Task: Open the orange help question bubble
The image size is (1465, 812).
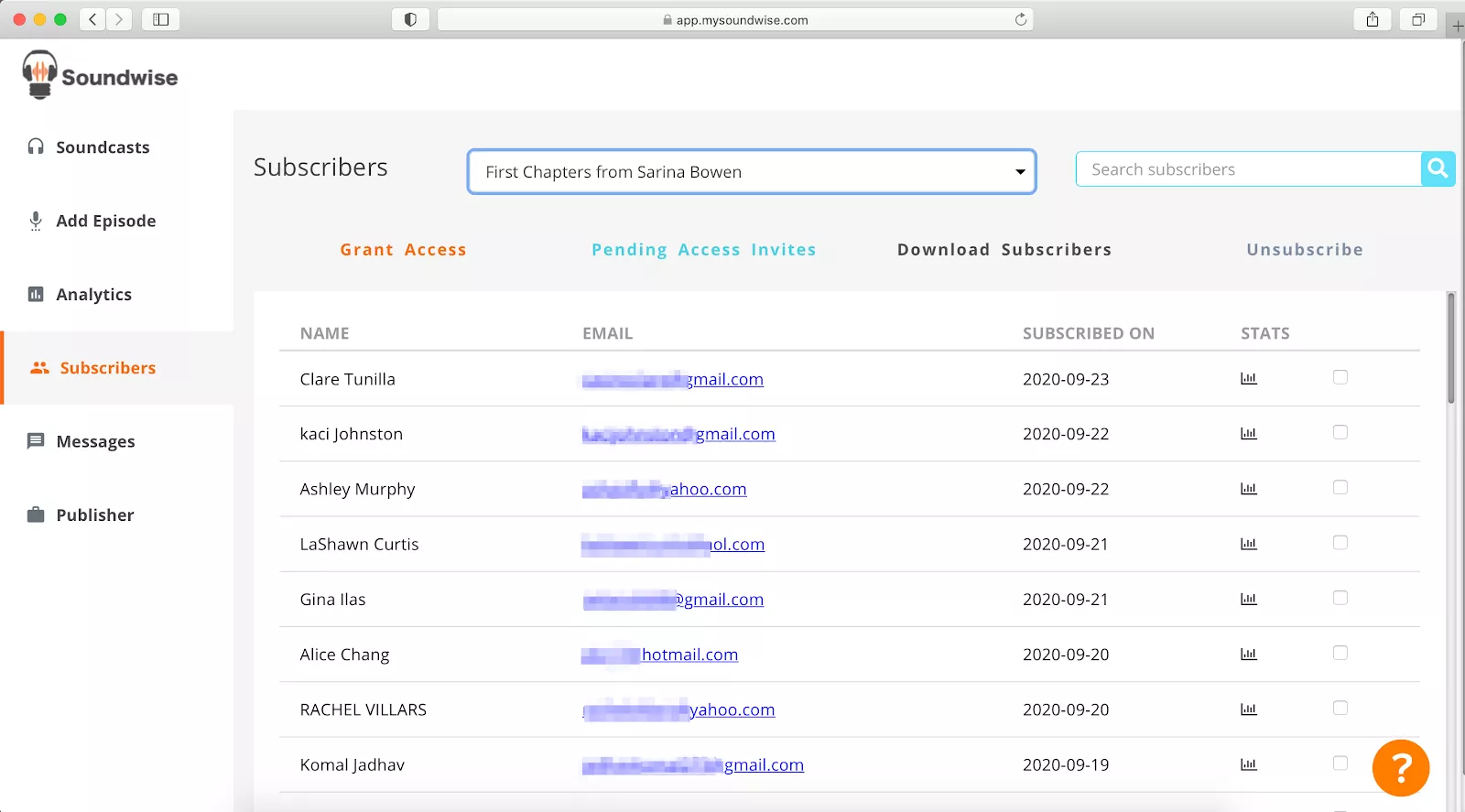Action: coord(1400,768)
